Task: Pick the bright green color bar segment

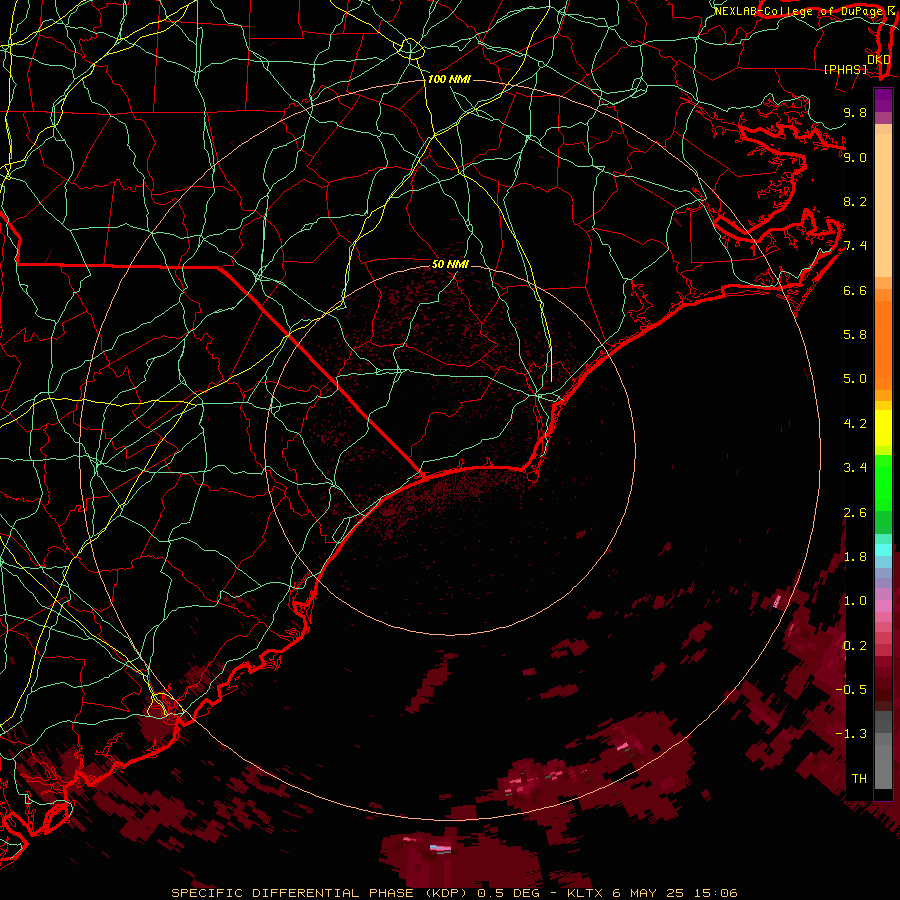Action: click(883, 482)
